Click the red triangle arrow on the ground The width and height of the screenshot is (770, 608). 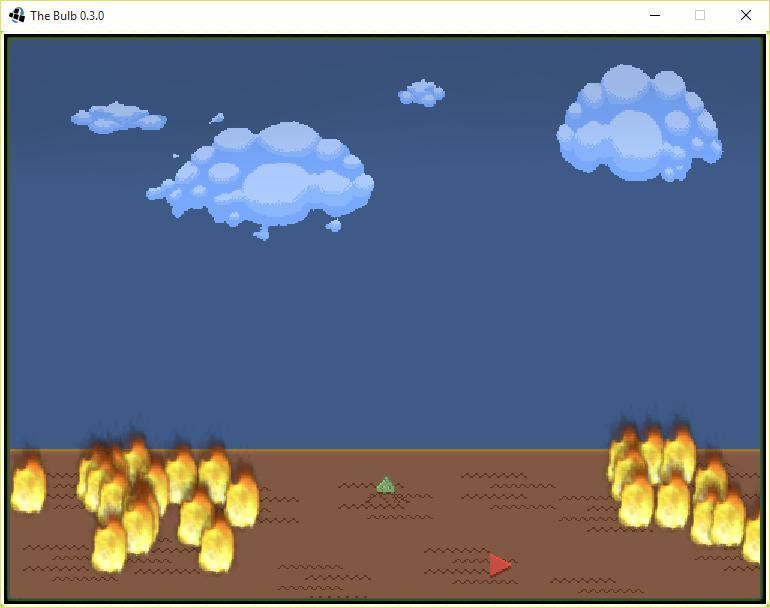click(499, 565)
